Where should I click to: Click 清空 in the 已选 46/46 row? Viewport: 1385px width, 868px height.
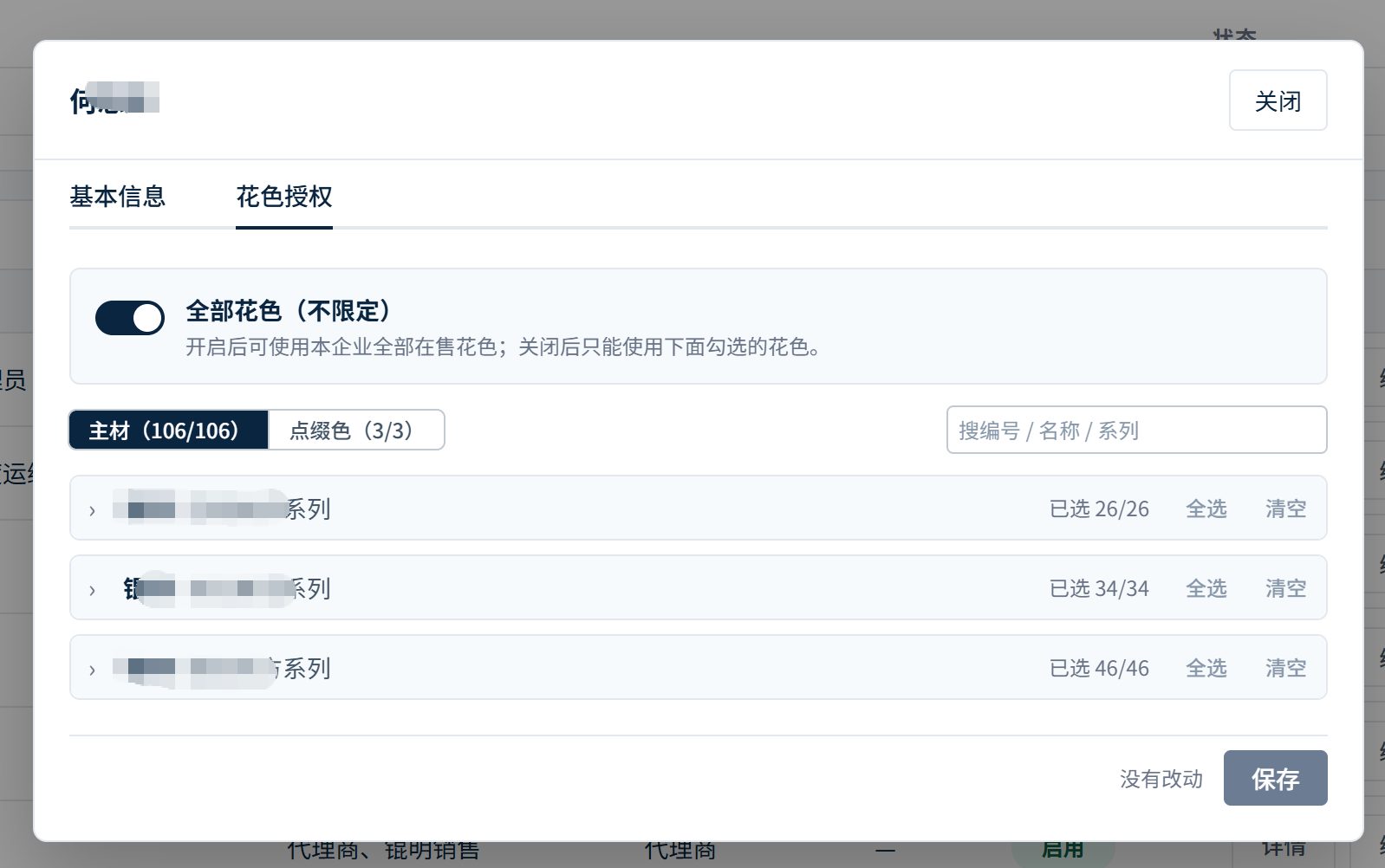[1285, 668]
